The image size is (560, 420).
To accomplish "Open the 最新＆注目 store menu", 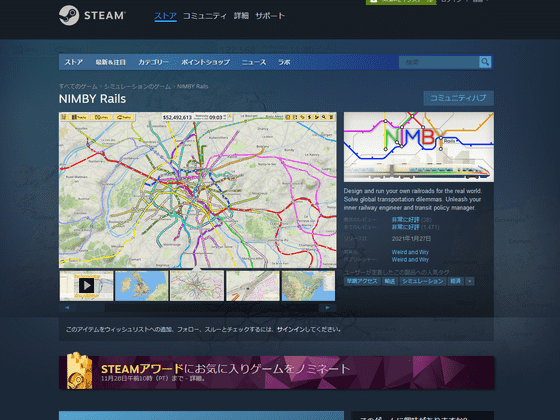I will tap(110, 62).
